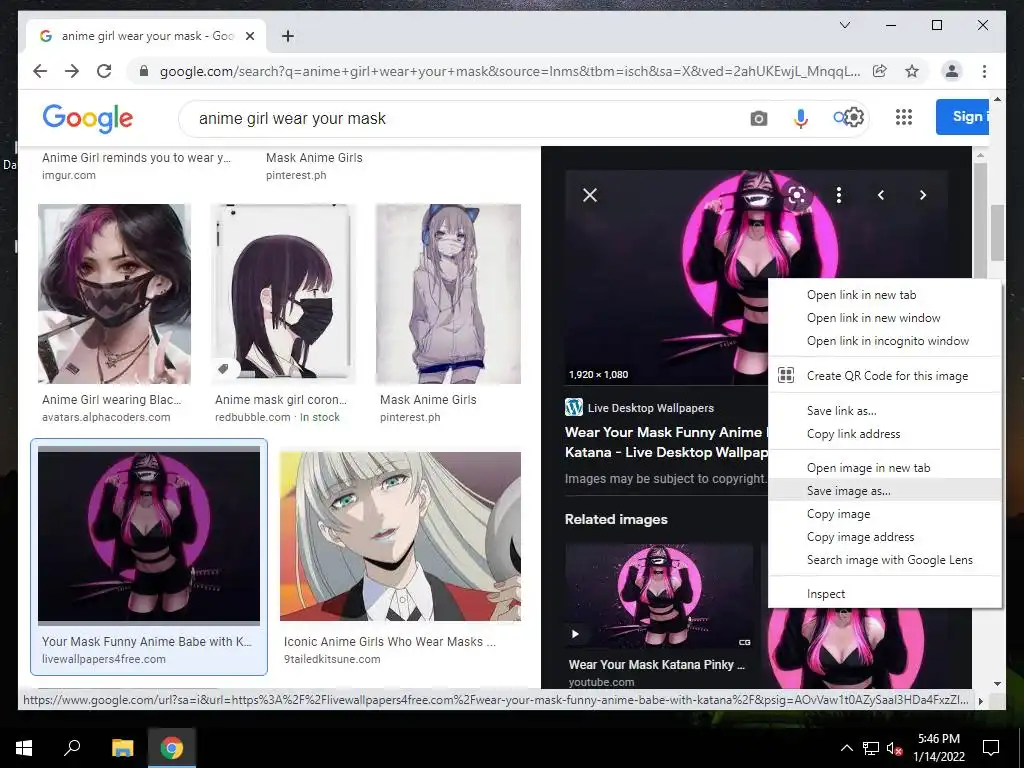Open the Chrome profile avatar icon
Screen dimensions: 1024x768
click(952, 71)
